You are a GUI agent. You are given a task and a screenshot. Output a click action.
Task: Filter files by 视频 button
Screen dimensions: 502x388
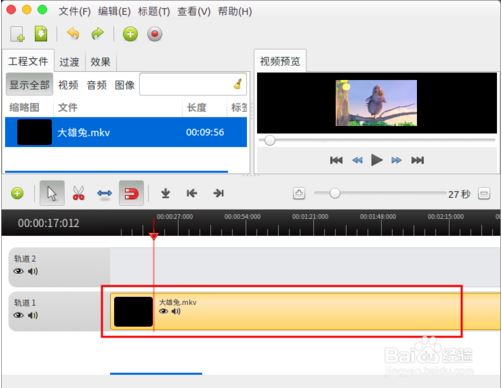68,85
